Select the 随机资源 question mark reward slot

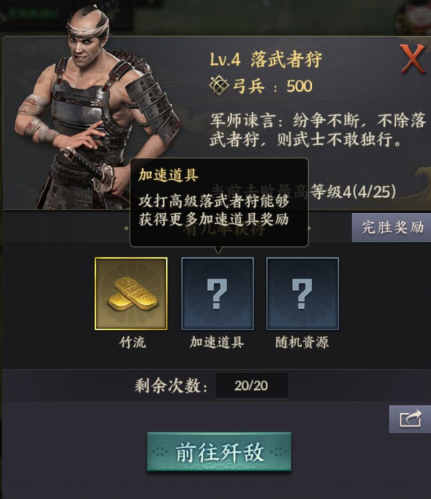[x=302, y=294]
